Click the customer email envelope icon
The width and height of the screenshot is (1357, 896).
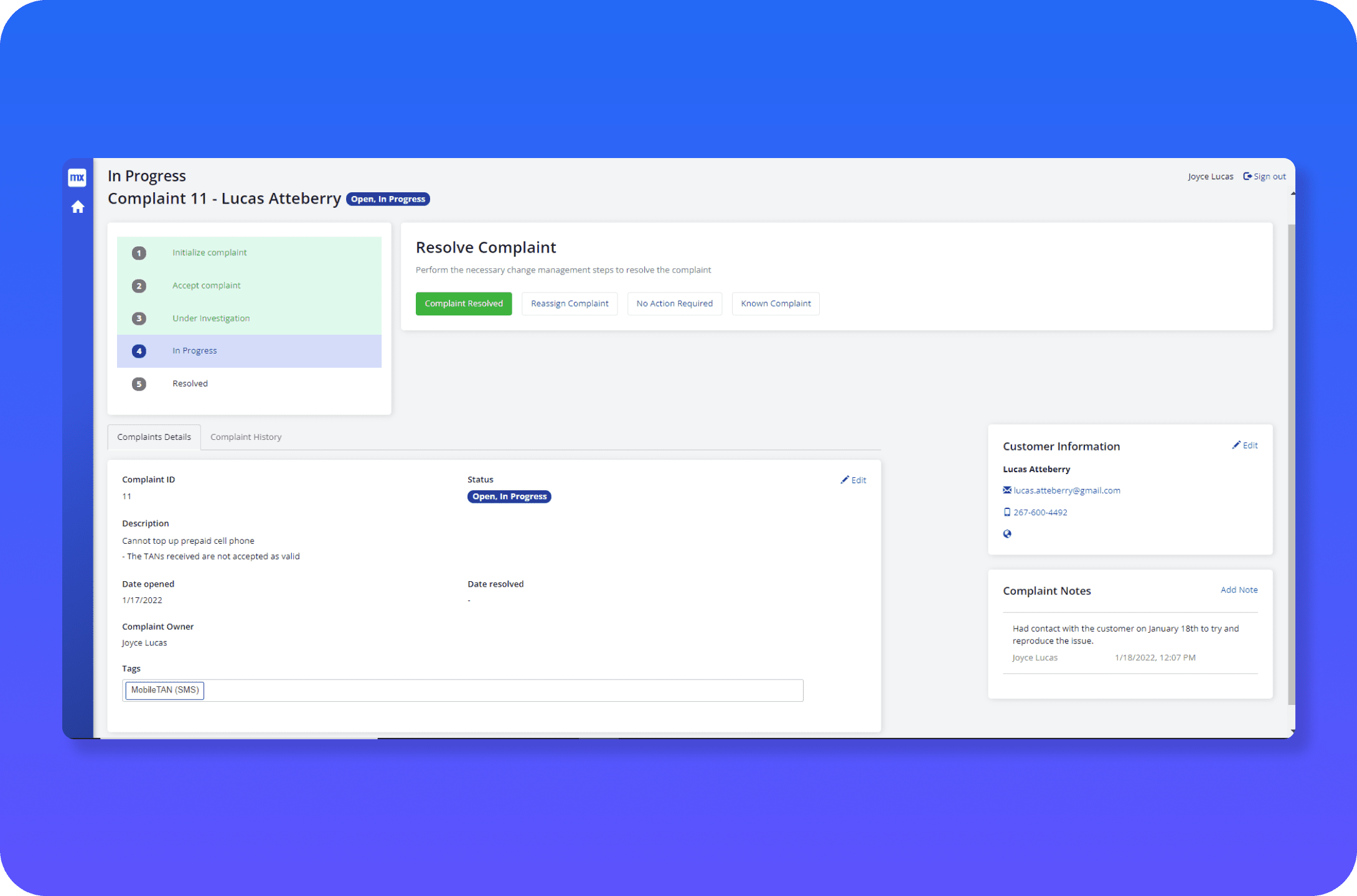coord(1007,490)
